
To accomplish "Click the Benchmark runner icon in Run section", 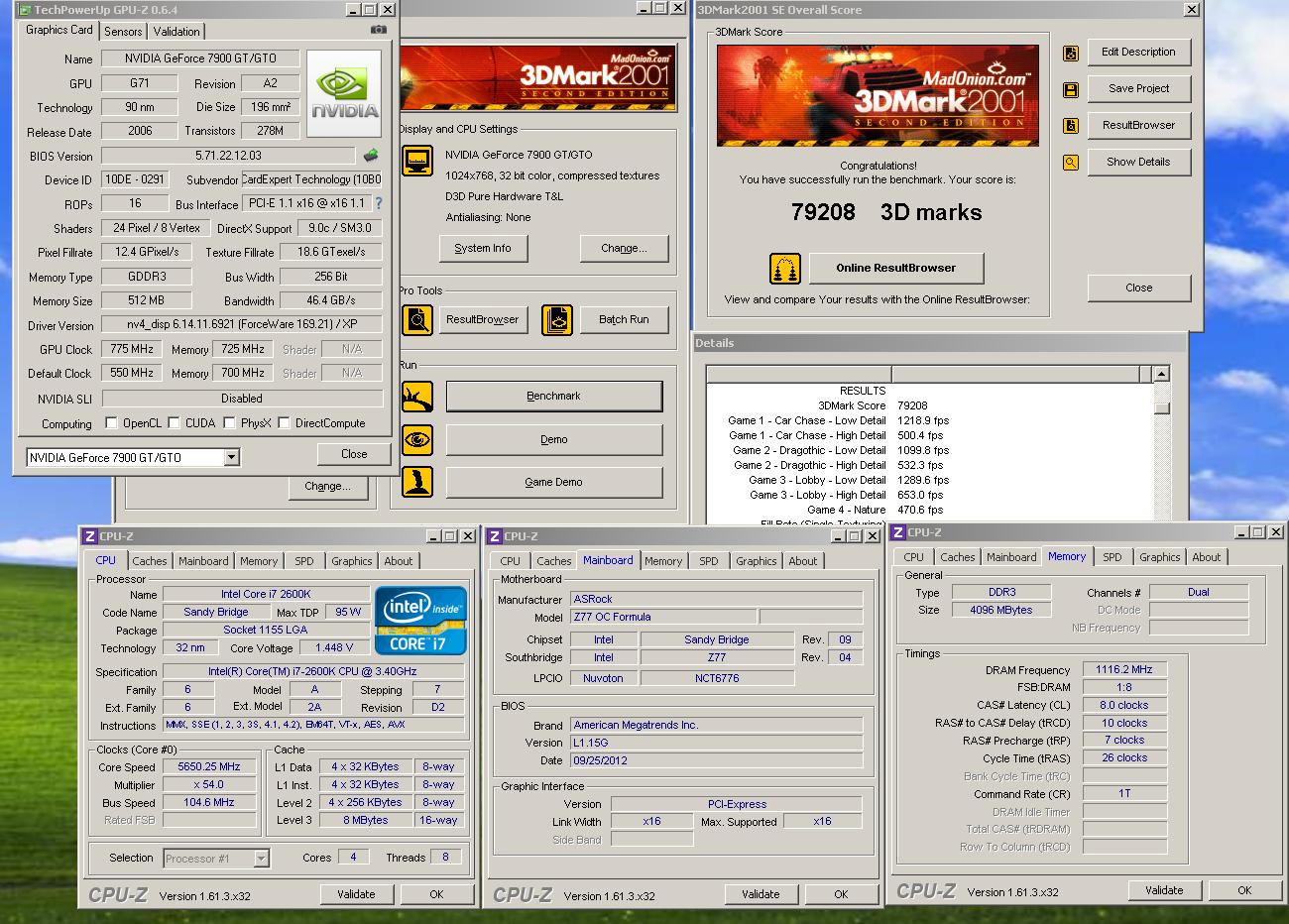I will click(417, 397).
